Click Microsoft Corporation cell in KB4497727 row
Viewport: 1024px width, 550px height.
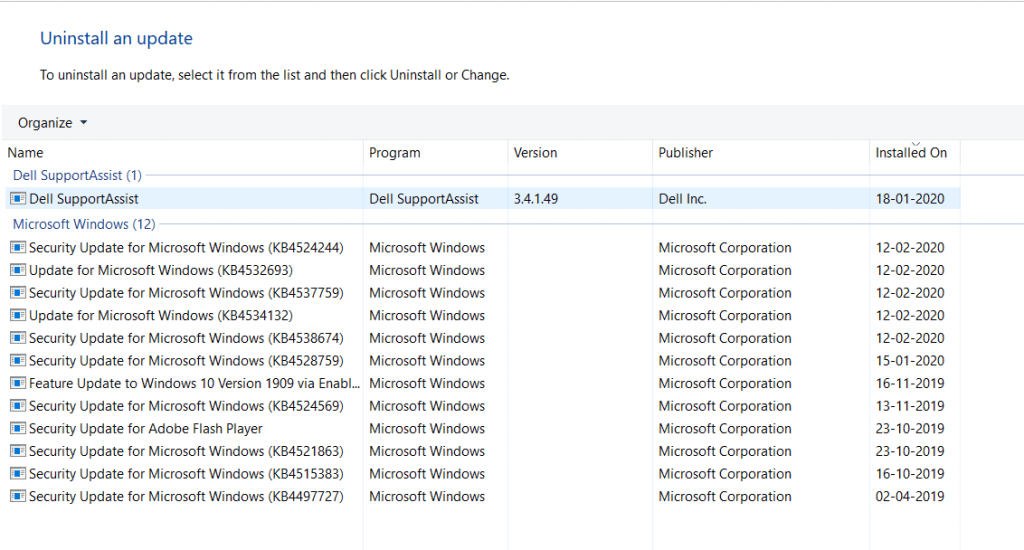pyautogui.click(x=725, y=496)
